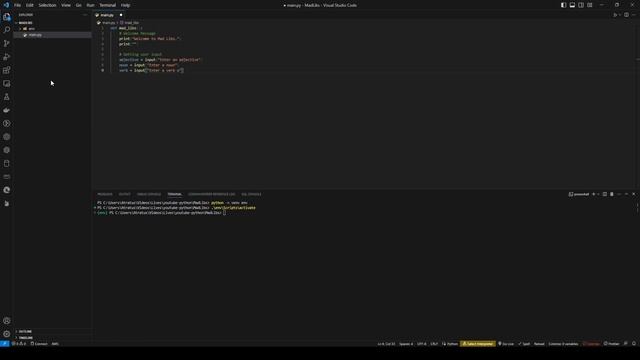Screen dimensions: 640x360
Task: Open the Source Control view
Action: pyautogui.click(x=7, y=43)
